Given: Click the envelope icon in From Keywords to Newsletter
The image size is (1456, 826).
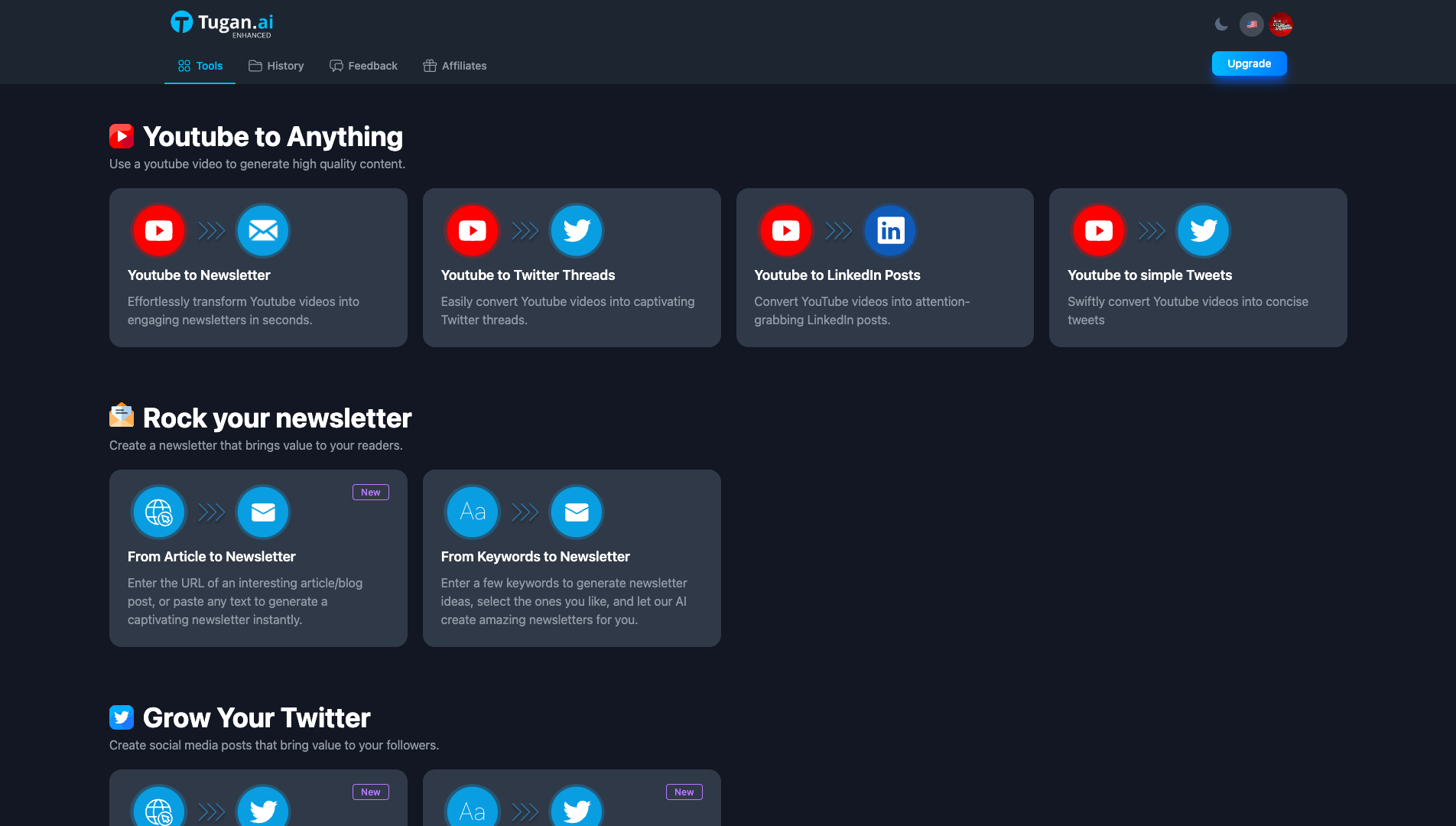Looking at the screenshot, I should pyautogui.click(x=577, y=512).
